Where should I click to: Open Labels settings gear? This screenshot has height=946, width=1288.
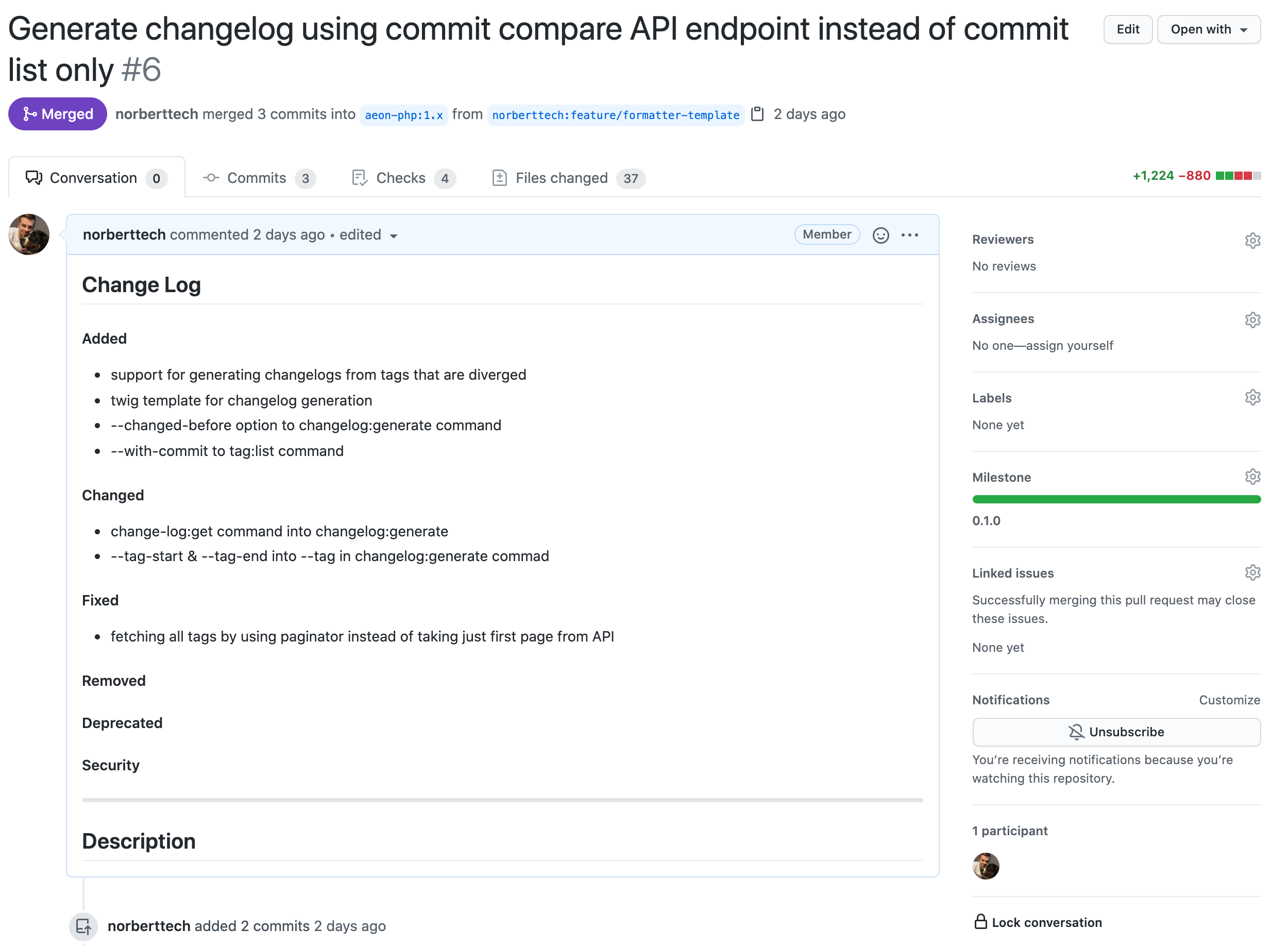1252,397
